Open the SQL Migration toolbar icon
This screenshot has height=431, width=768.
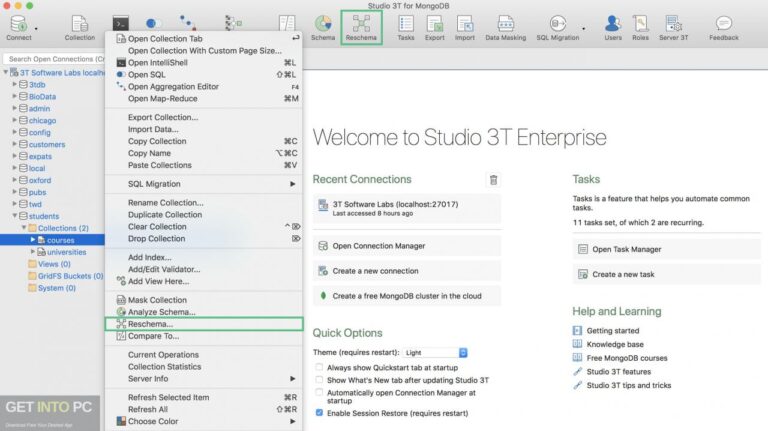(557, 24)
